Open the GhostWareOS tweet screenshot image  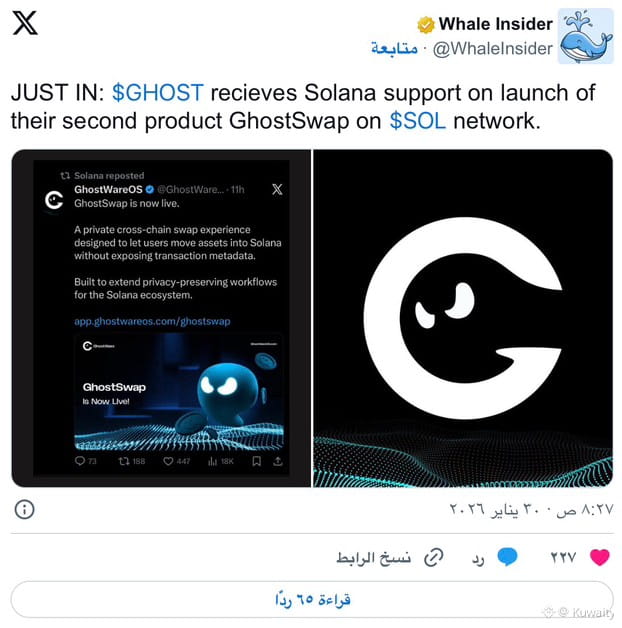[x=161, y=318]
